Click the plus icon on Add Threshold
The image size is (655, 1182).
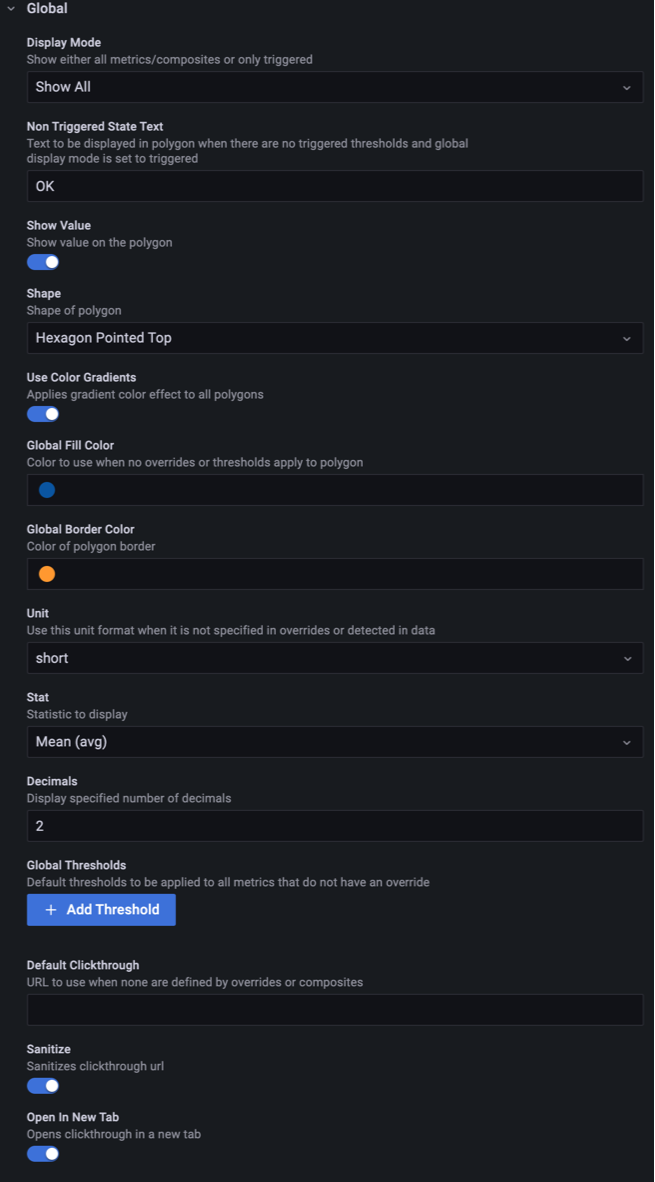pyautogui.click(x=51, y=910)
